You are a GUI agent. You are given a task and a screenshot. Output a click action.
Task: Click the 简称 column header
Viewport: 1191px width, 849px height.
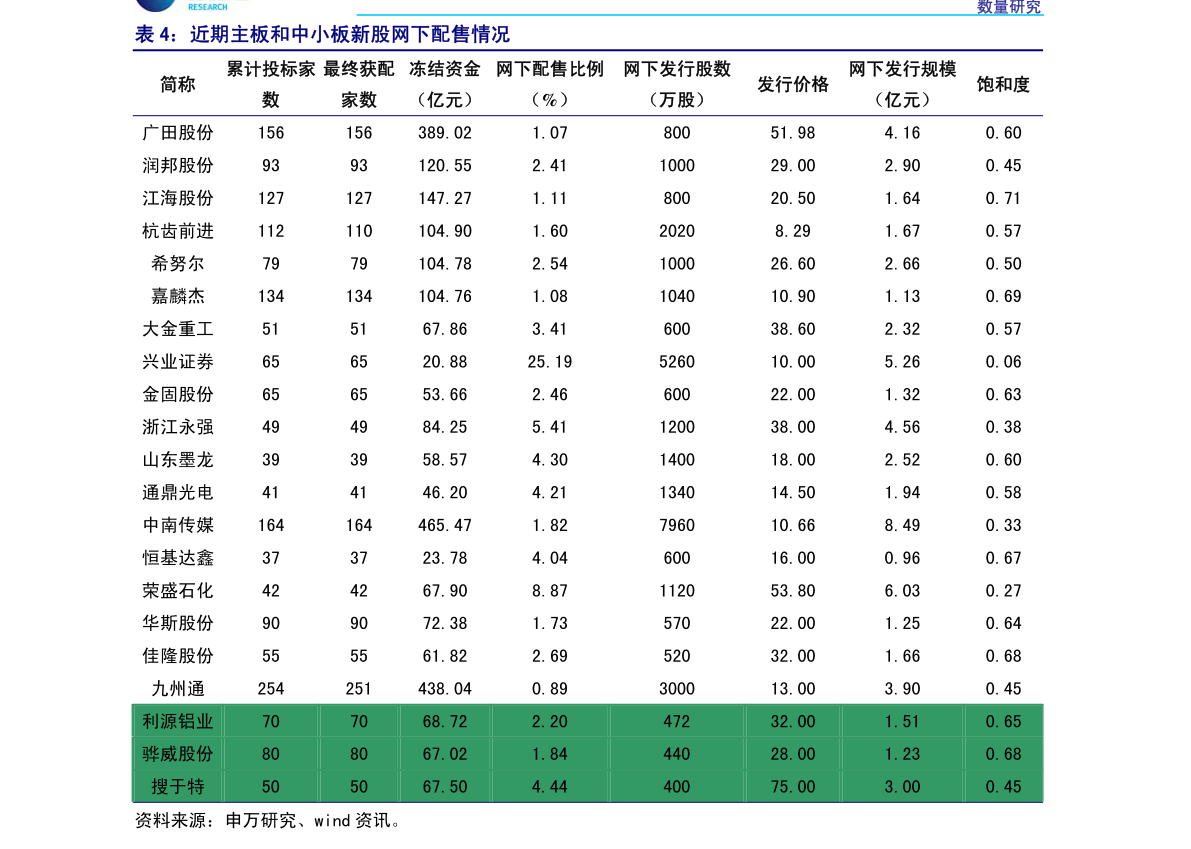[178, 84]
